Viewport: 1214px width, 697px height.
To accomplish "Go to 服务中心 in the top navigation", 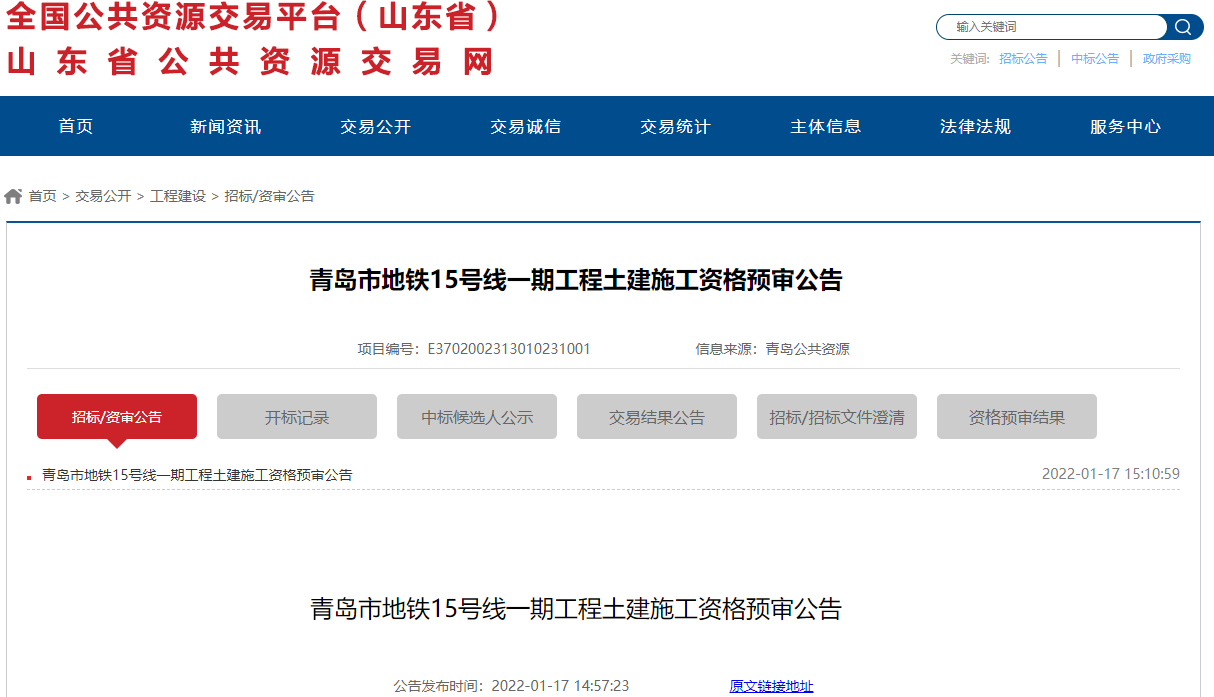I will coord(1125,126).
